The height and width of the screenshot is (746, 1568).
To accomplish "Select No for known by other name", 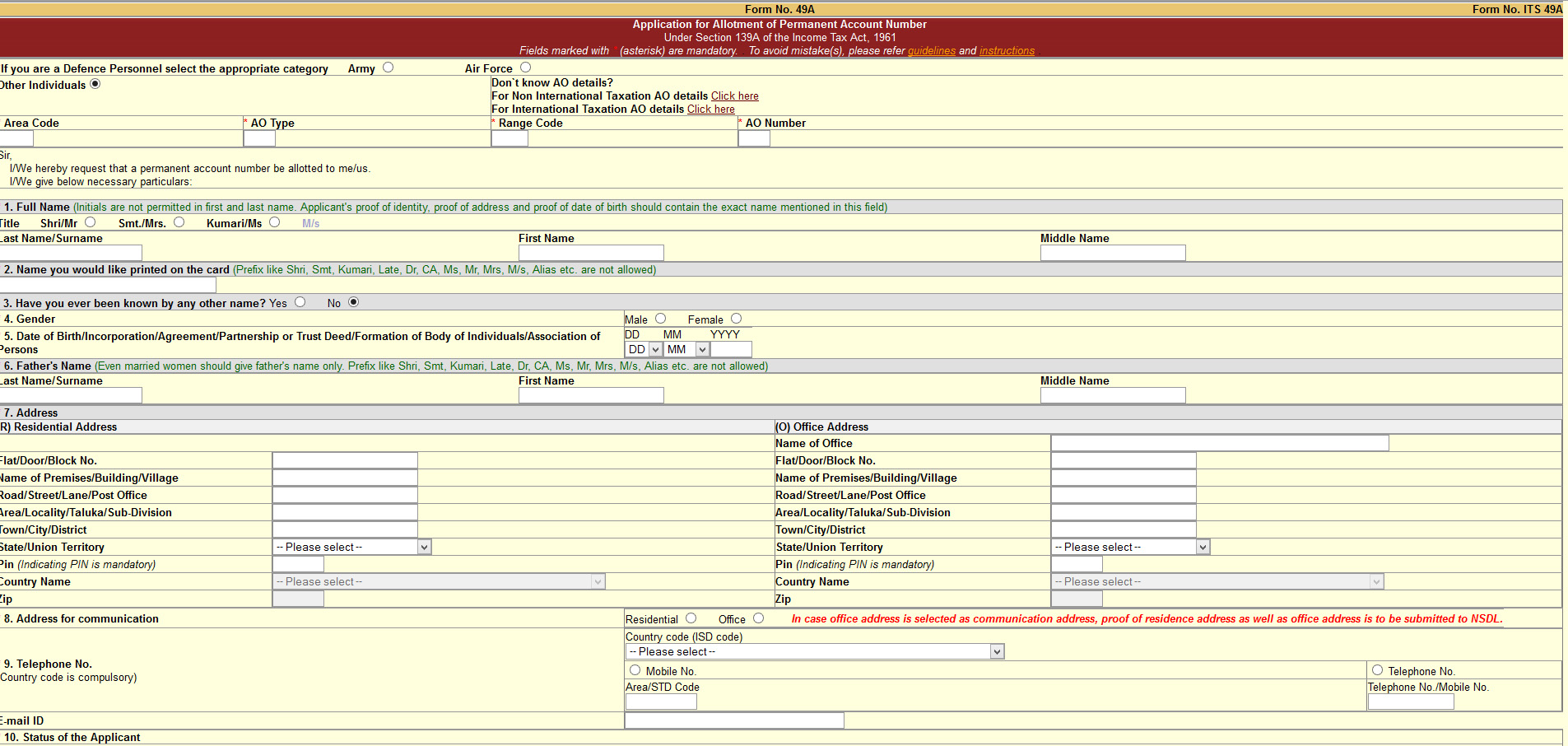I will [x=354, y=302].
